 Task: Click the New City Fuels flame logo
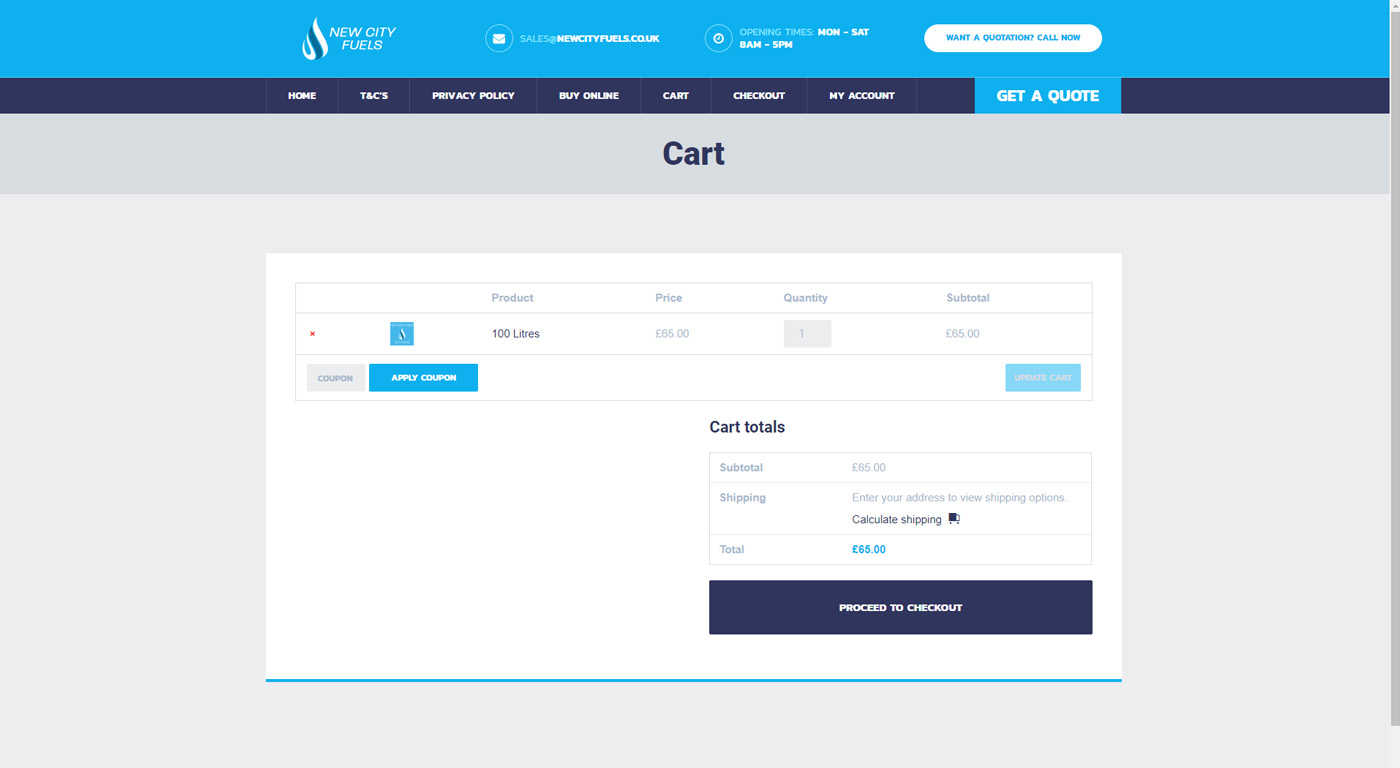[315, 39]
